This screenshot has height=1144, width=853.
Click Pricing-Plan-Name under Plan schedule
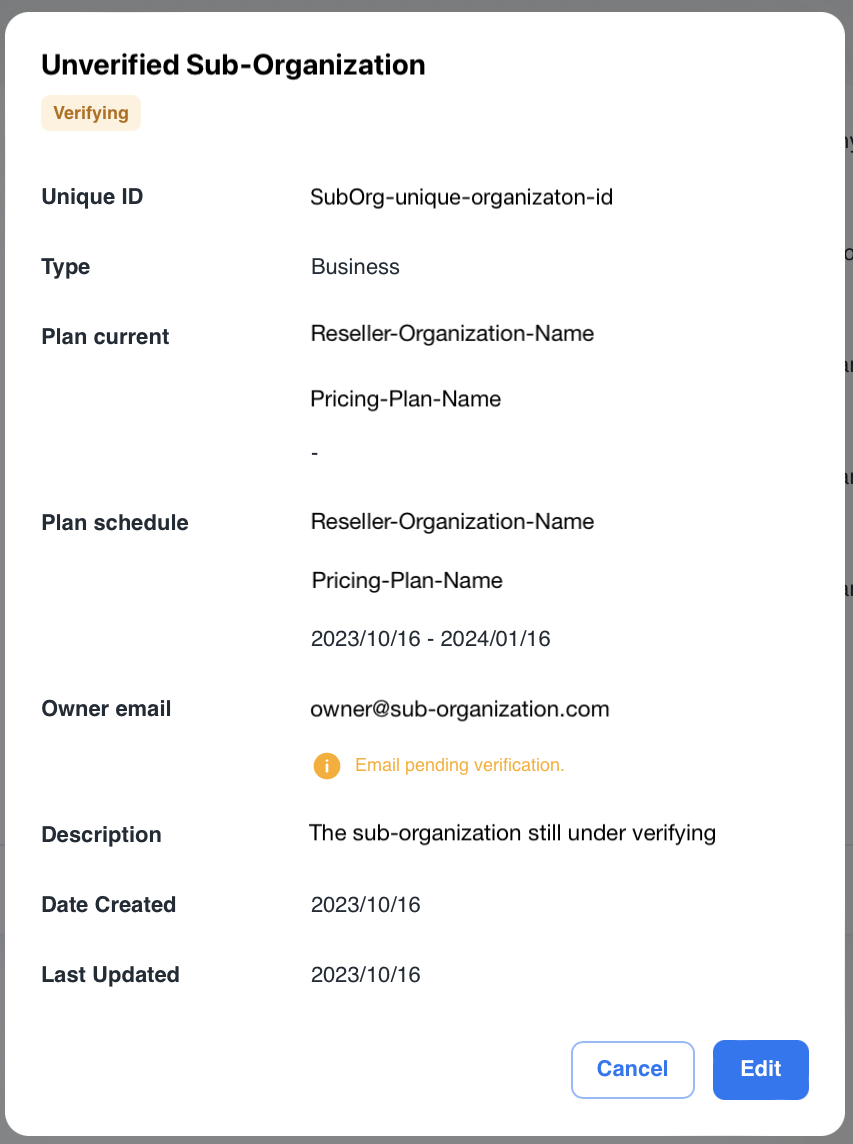pyautogui.click(x=406, y=581)
